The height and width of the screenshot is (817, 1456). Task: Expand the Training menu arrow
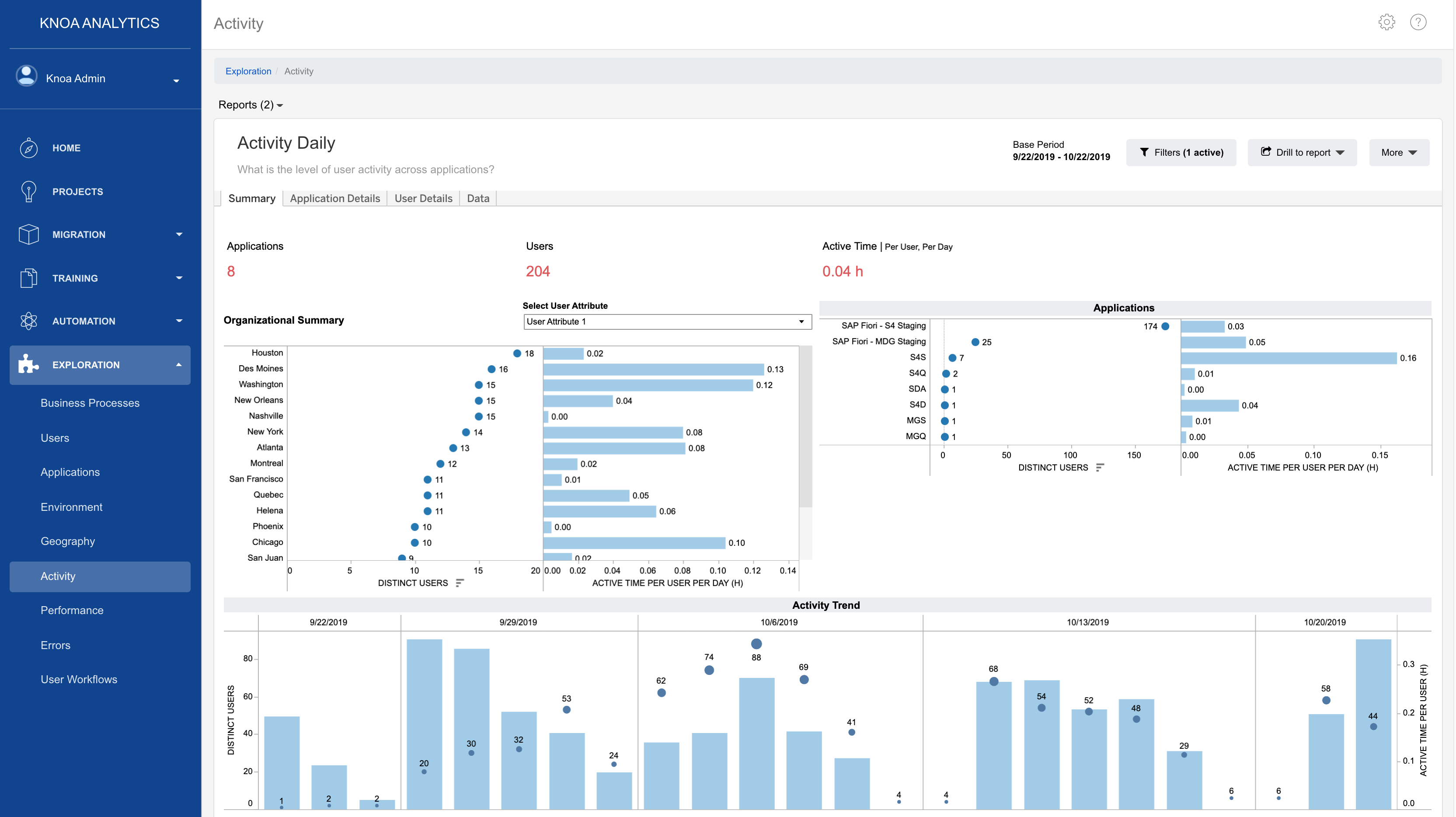pos(179,278)
